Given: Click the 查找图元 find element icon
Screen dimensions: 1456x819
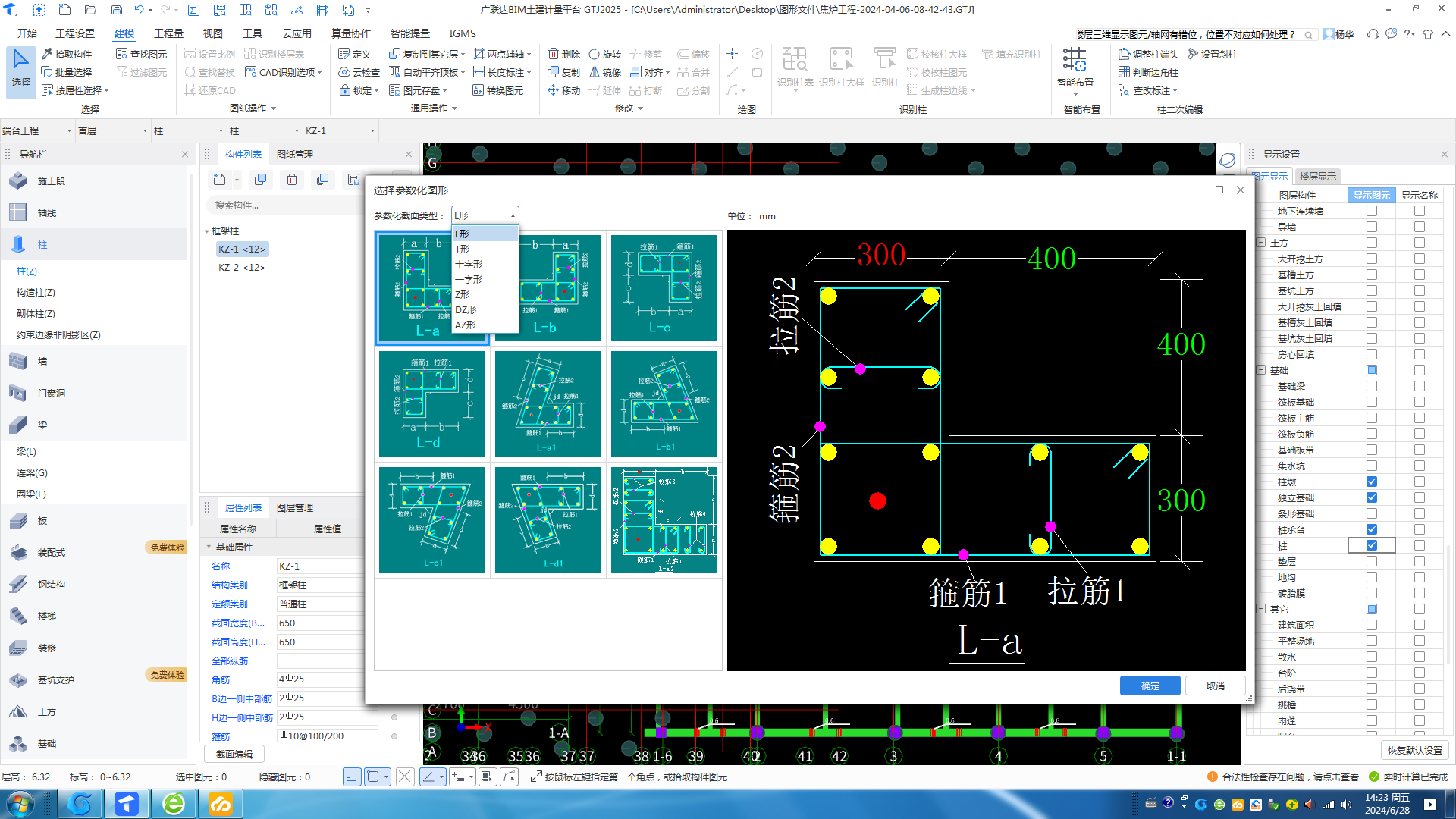Looking at the screenshot, I should (121, 54).
